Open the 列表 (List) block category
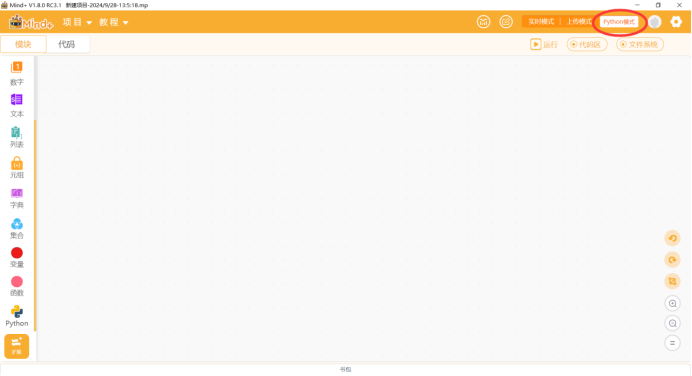Screen dimensions: 692x376 tap(17, 137)
